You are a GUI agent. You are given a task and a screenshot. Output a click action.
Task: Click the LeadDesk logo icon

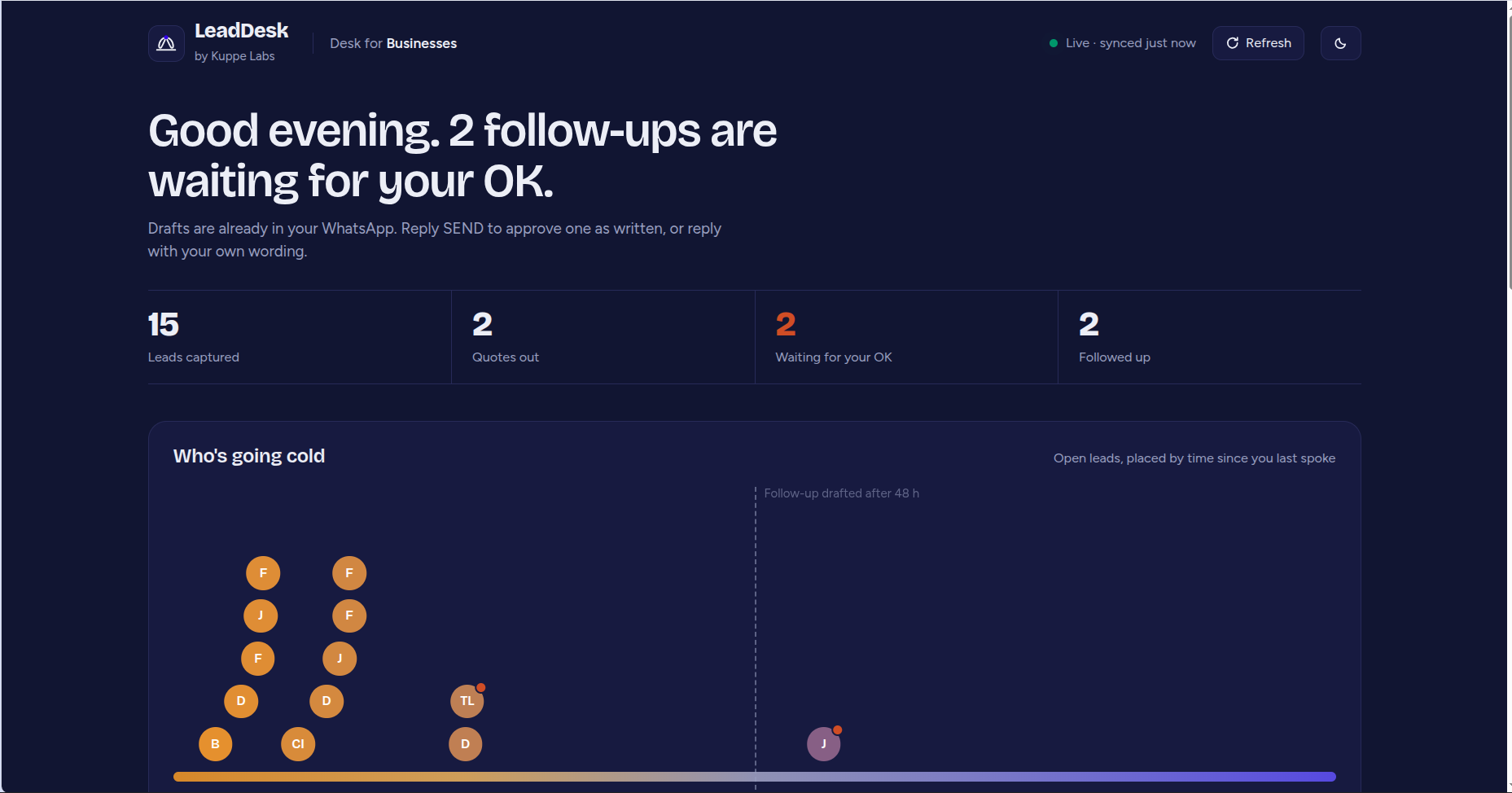coord(166,43)
